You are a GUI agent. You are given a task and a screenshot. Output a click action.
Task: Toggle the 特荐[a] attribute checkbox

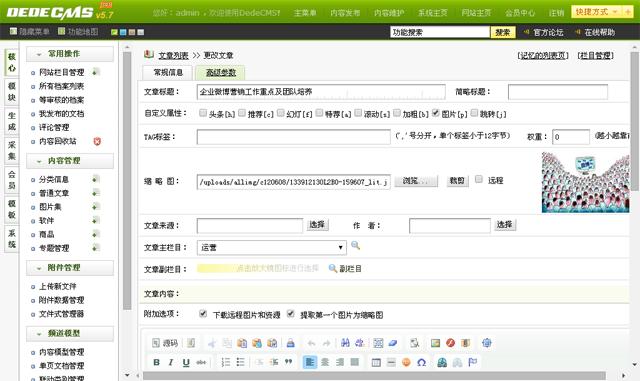(319, 113)
